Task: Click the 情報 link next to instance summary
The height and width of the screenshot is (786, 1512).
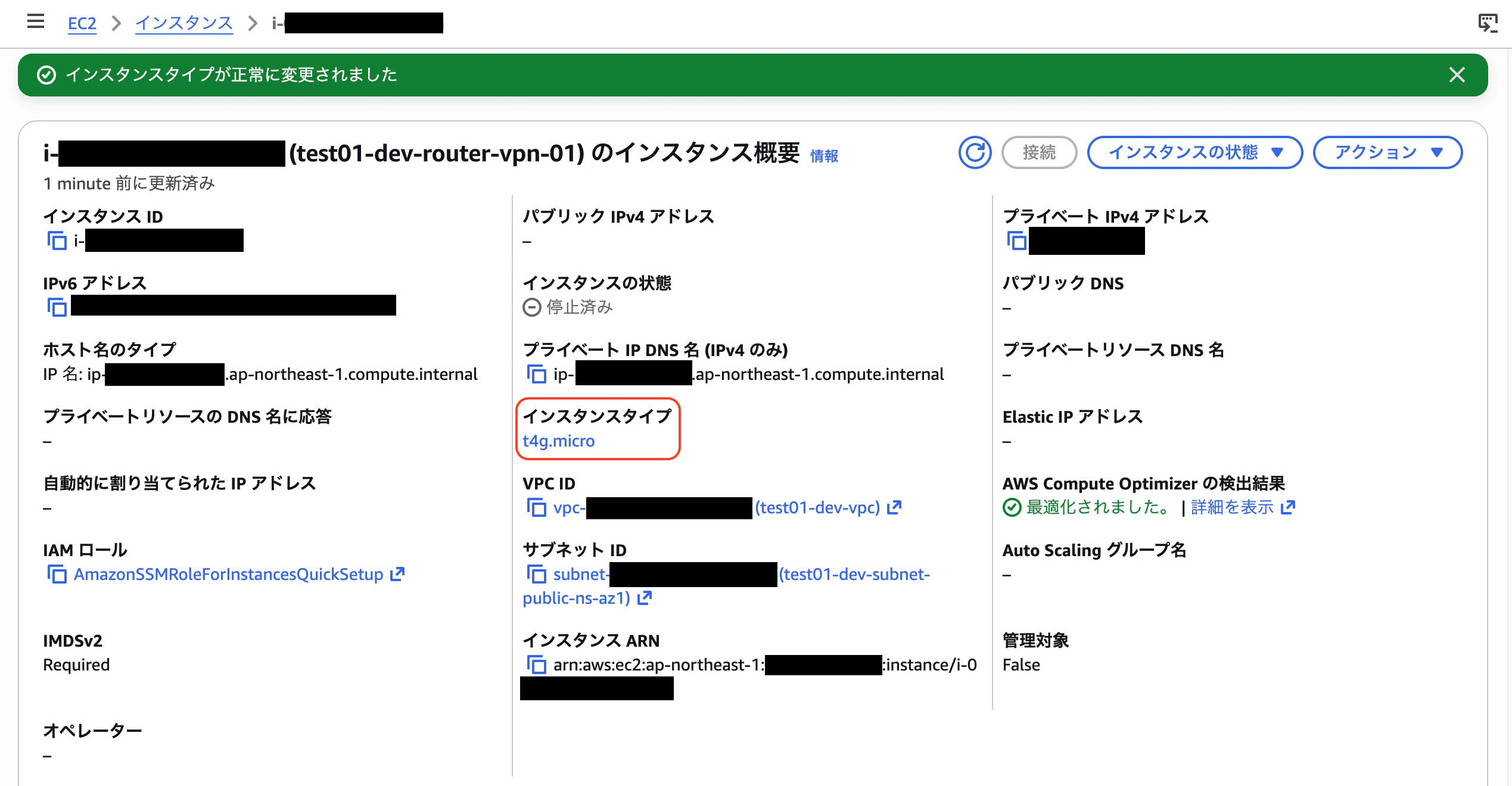Action: (x=825, y=156)
